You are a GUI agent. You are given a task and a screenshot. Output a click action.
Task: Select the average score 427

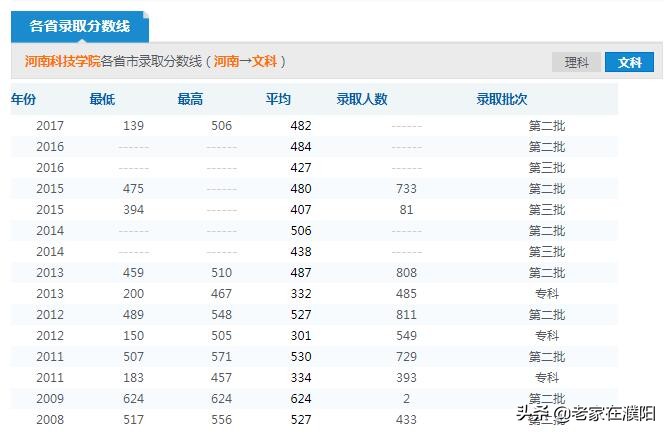click(x=301, y=167)
